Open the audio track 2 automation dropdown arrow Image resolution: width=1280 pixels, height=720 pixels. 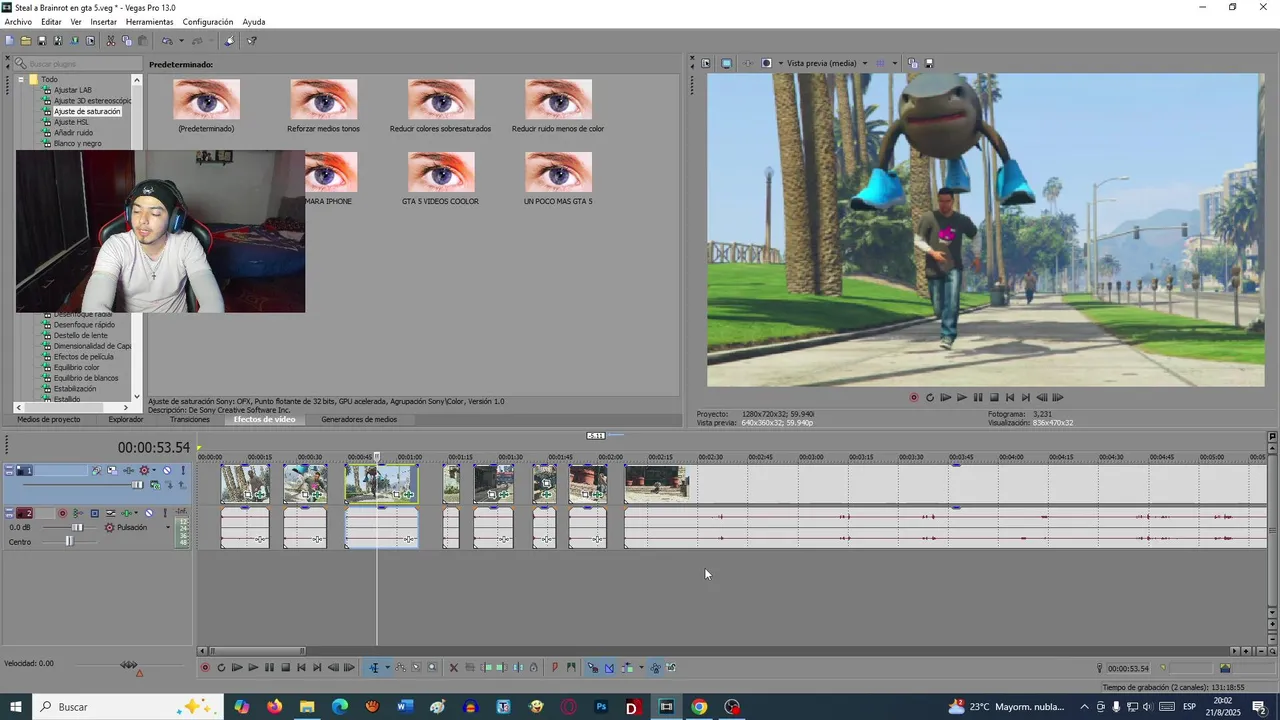[x=136, y=513]
